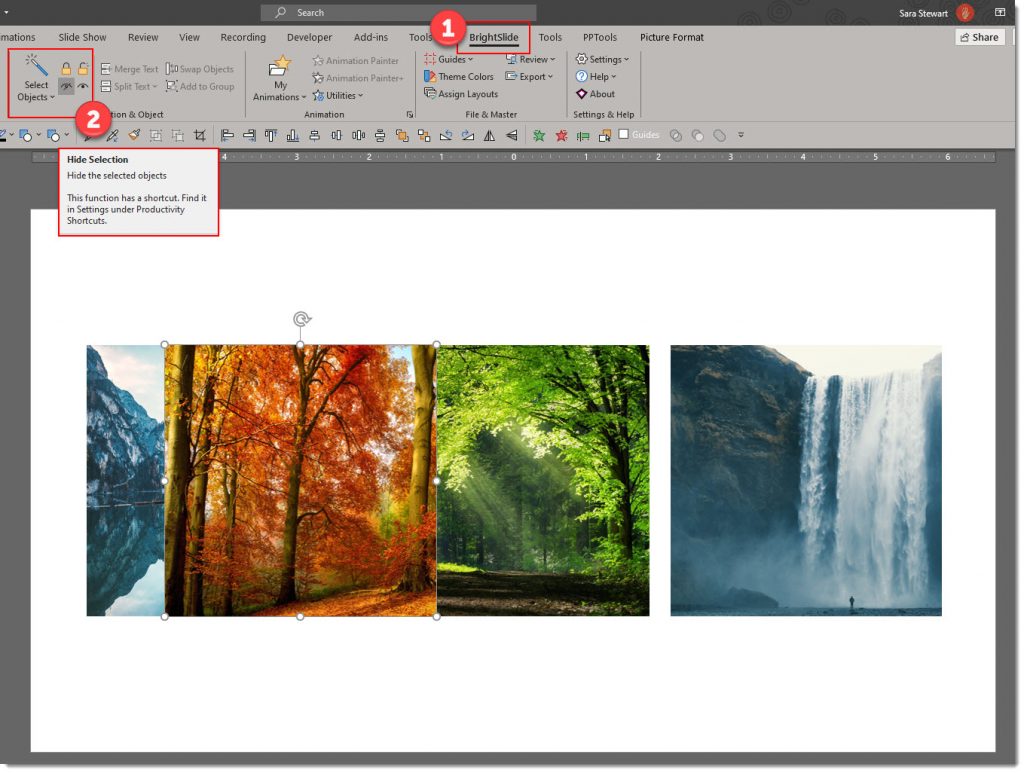Click Assign Layouts
1024x773 pixels.
click(x=468, y=93)
